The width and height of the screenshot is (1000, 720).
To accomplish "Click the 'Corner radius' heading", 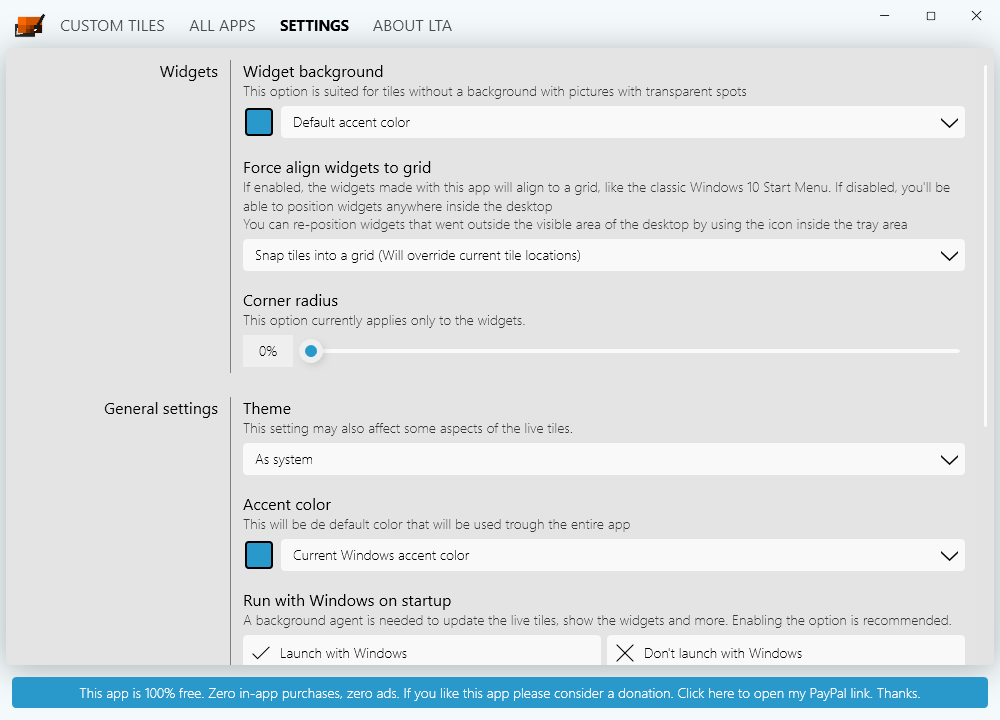I will pyautogui.click(x=290, y=300).
